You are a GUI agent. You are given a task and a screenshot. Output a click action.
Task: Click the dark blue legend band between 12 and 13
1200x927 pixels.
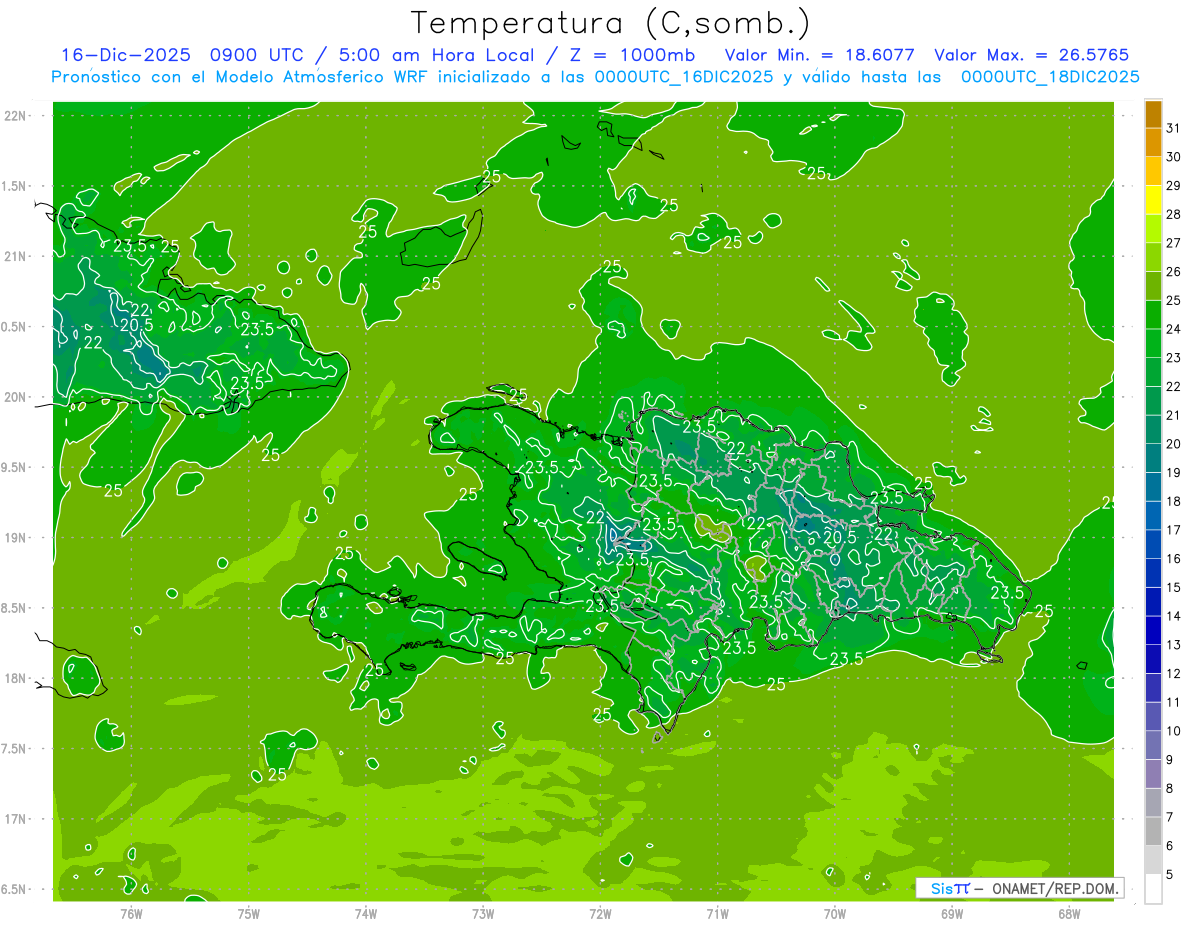coord(1154,660)
